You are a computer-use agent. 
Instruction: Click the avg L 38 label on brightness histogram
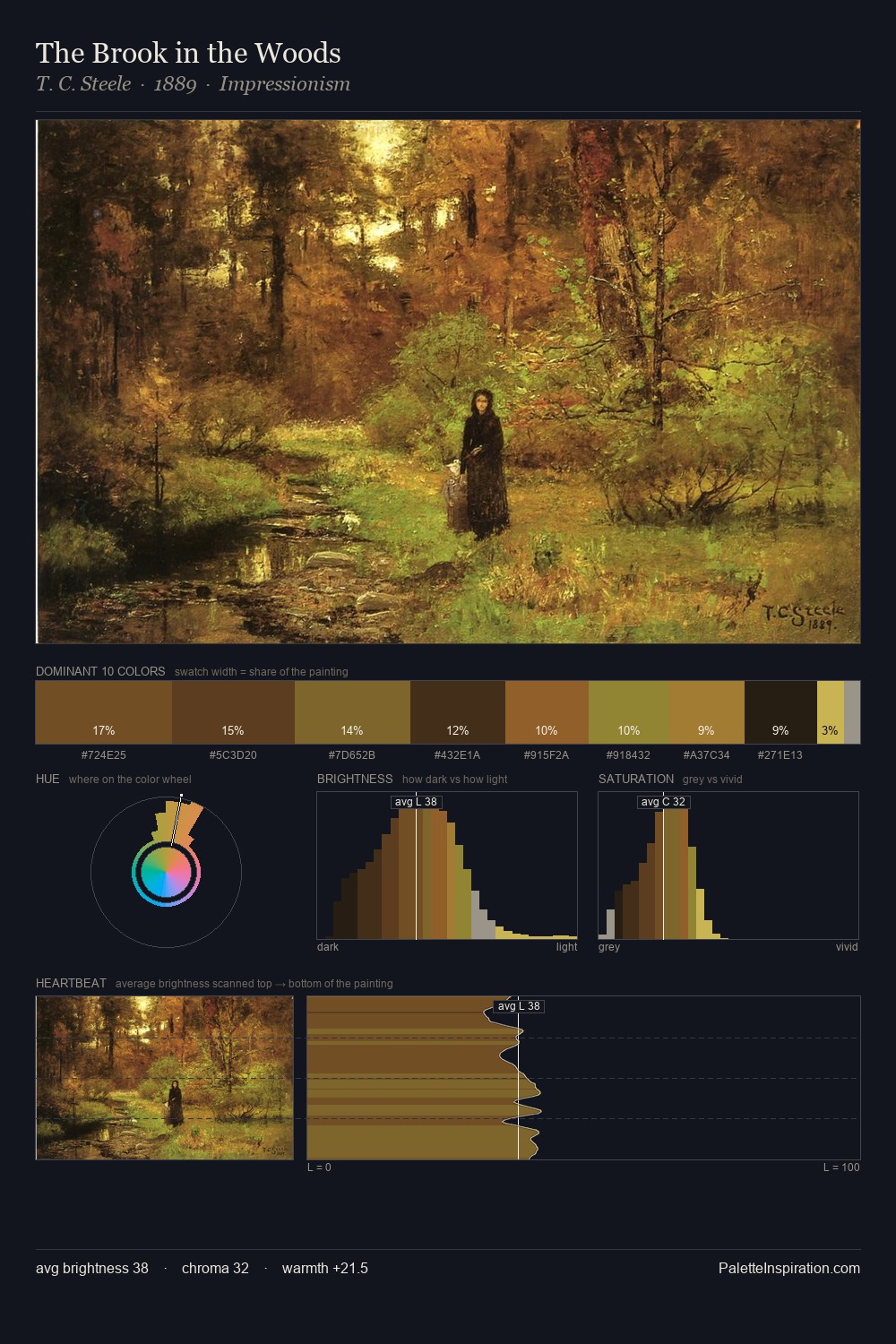pos(416,802)
